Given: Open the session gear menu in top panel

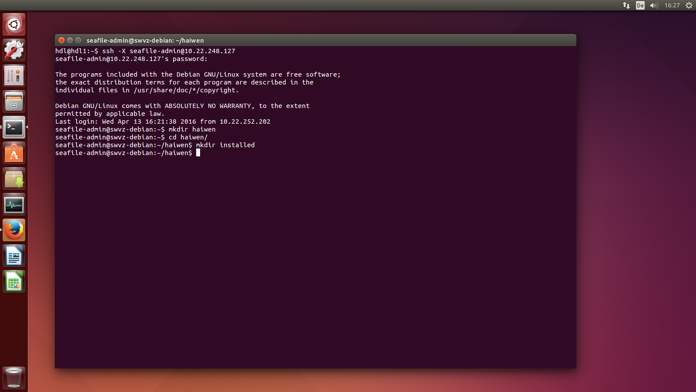Looking at the screenshot, I should tap(689, 5).
